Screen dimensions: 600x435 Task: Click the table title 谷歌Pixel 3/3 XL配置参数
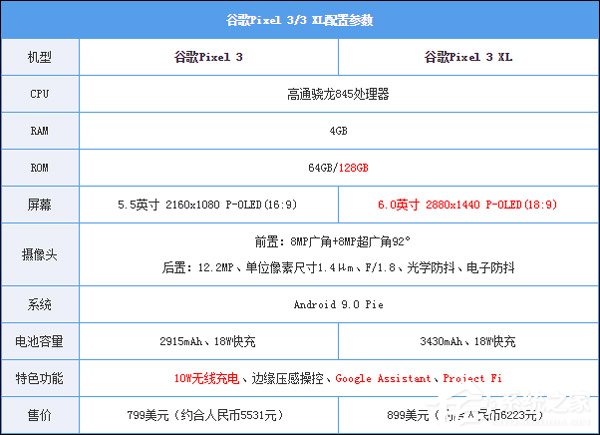300,20
